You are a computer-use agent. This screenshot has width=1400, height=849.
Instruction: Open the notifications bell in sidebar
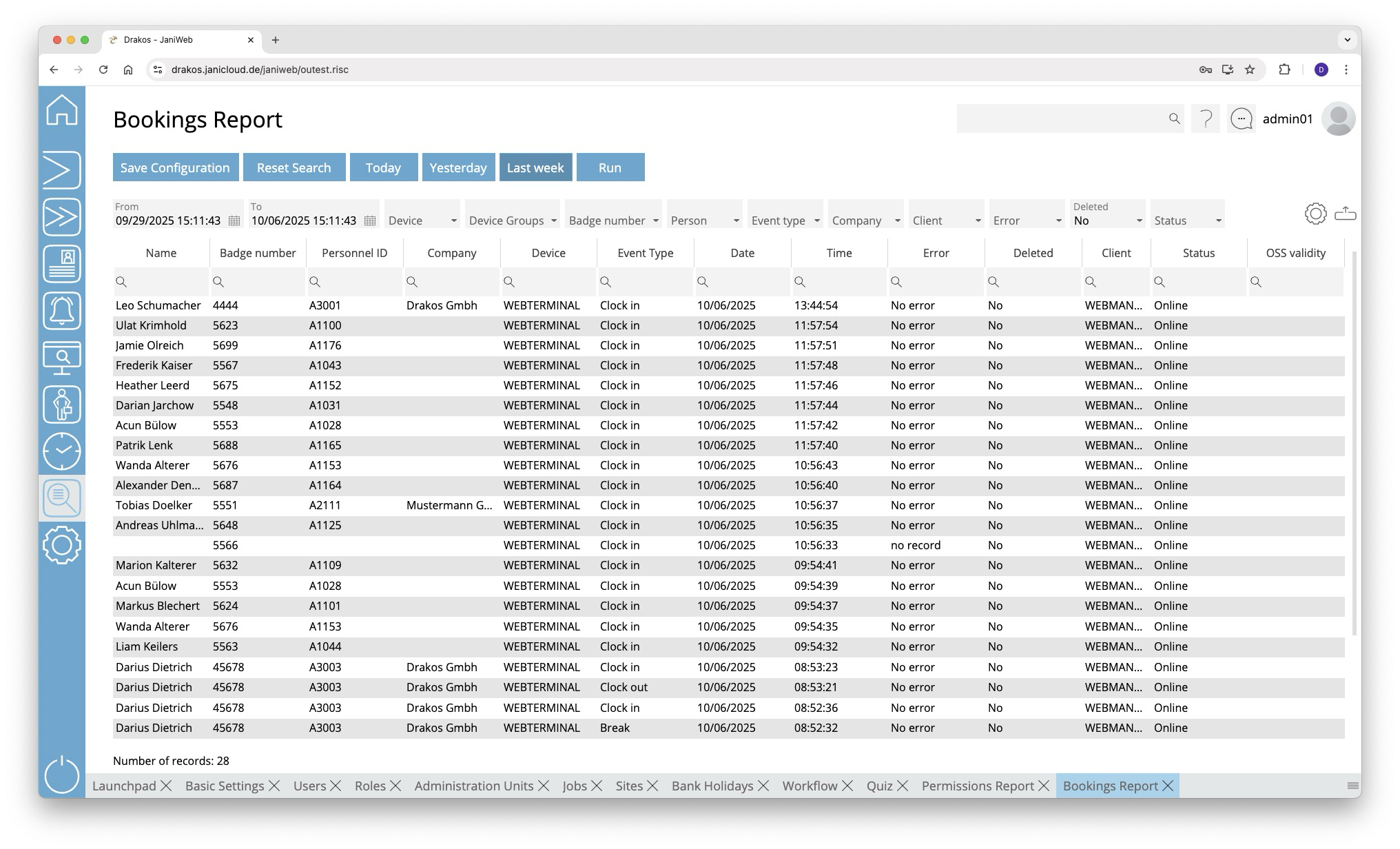click(62, 311)
